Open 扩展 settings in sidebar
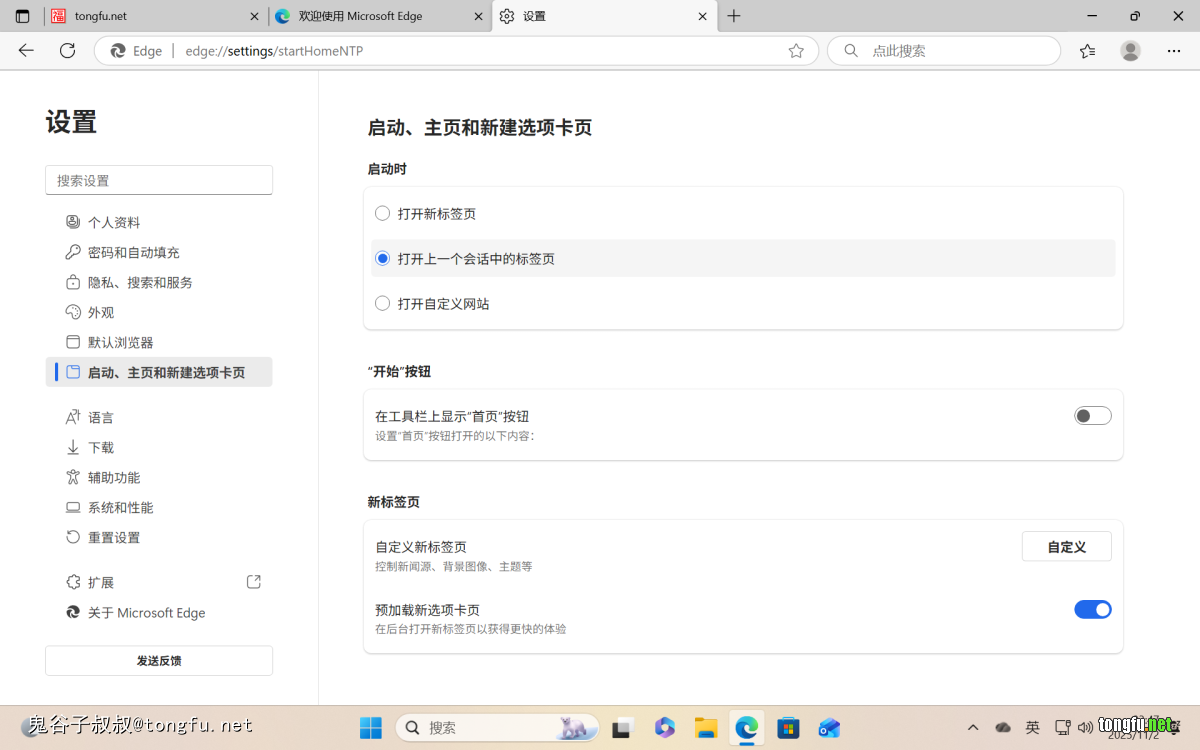This screenshot has height=750, width=1200. tap(101, 582)
